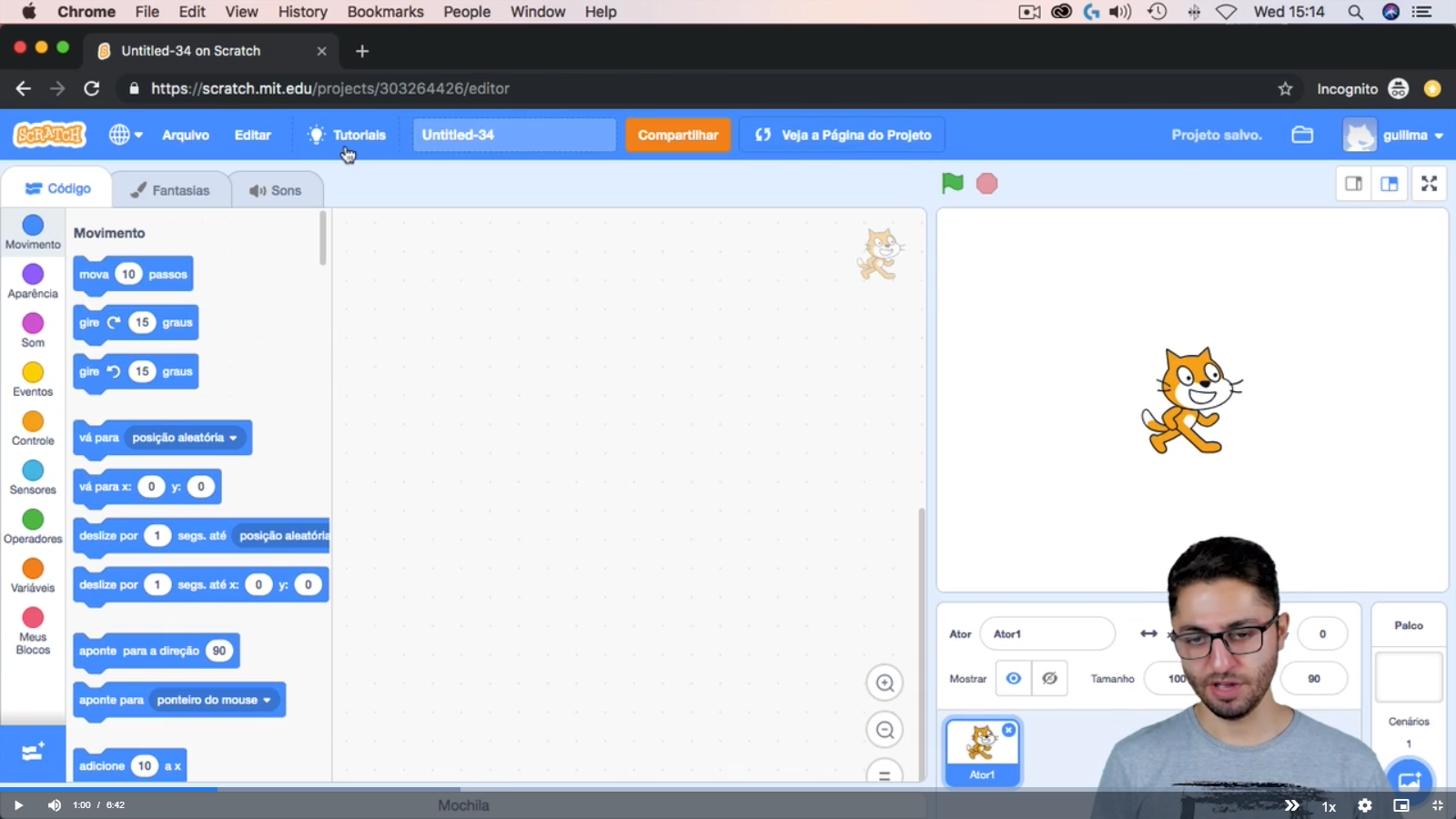Switch to the Código tab
The height and width of the screenshot is (819, 1456).
[58, 188]
